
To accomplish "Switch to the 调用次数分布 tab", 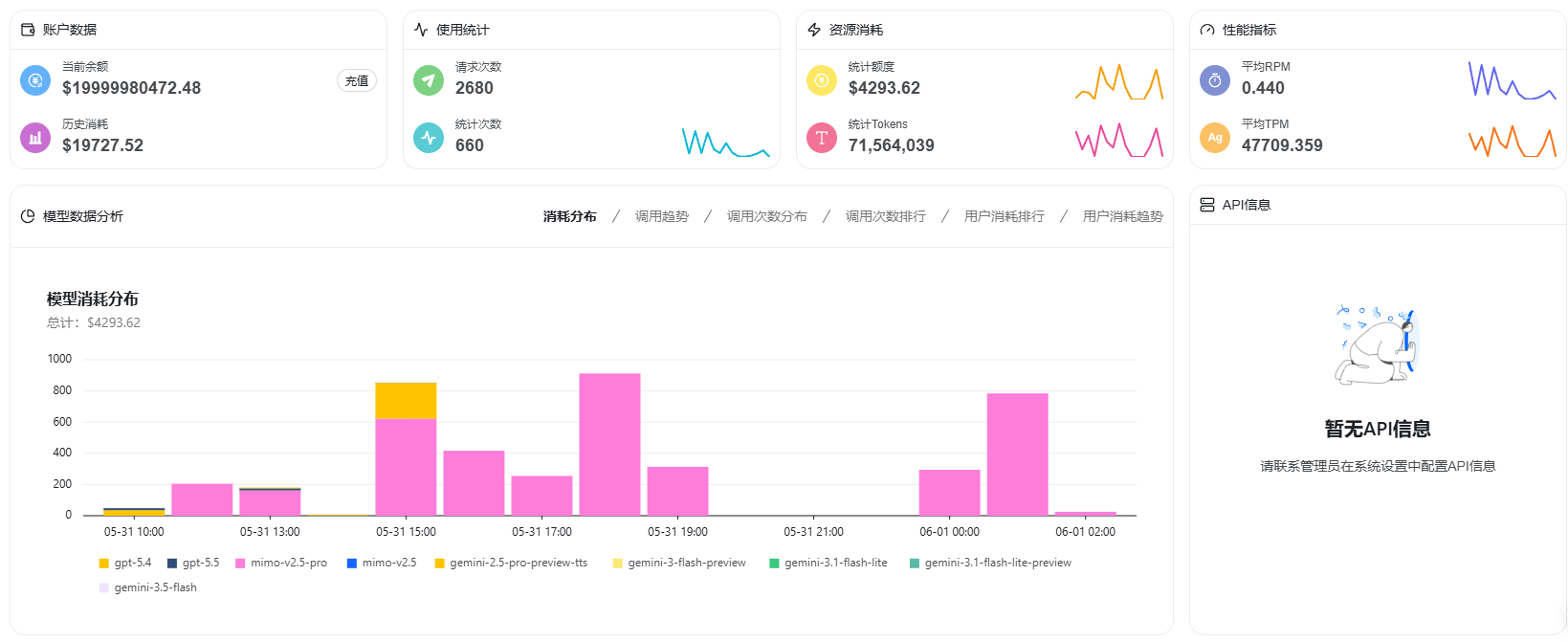I will (x=767, y=216).
